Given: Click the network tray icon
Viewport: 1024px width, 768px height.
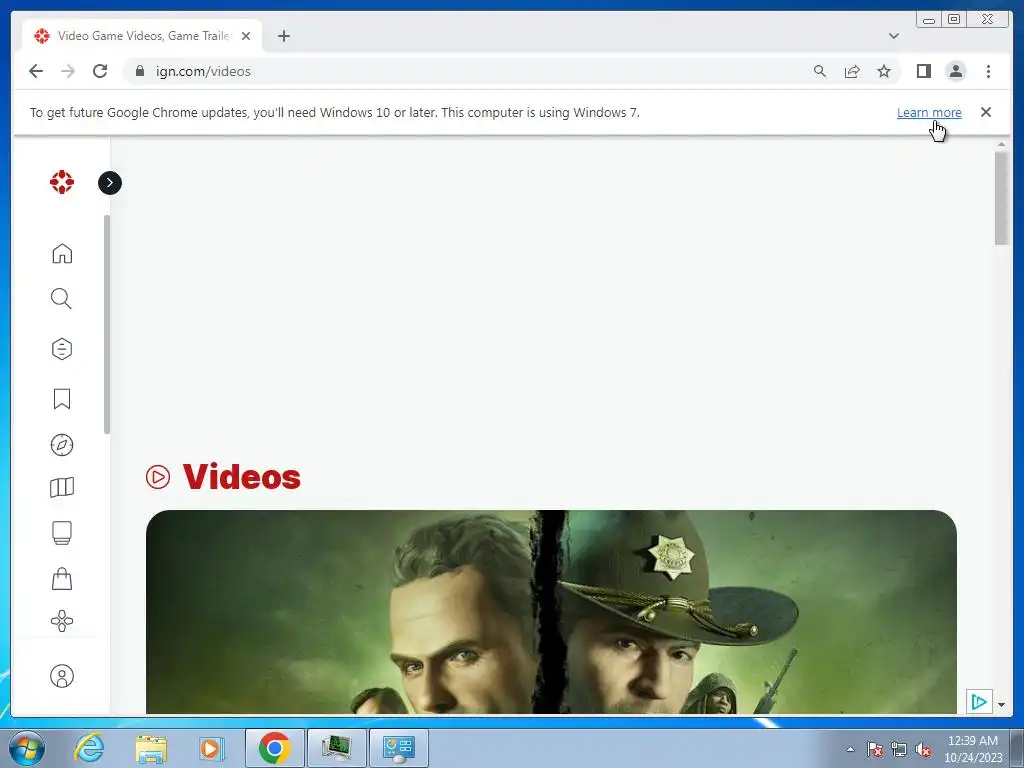Looking at the screenshot, I should point(899,749).
